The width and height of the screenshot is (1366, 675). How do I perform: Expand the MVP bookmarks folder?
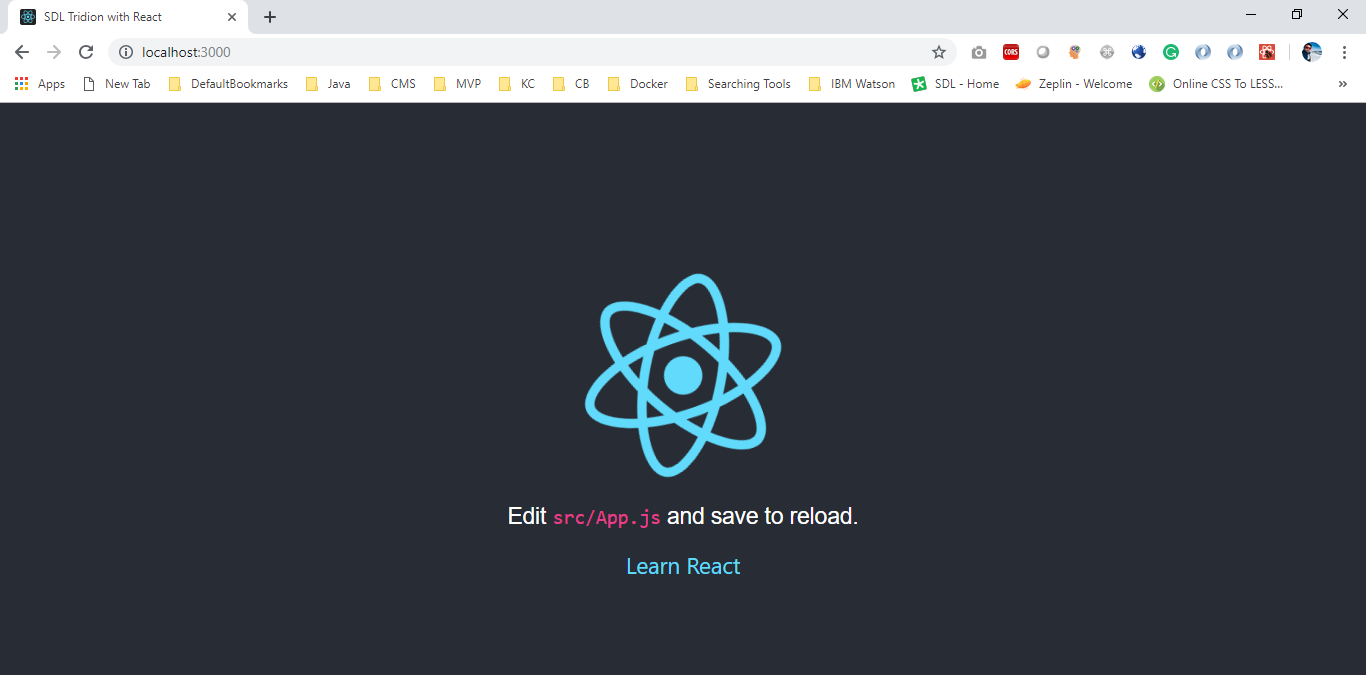(x=457, y=84)
